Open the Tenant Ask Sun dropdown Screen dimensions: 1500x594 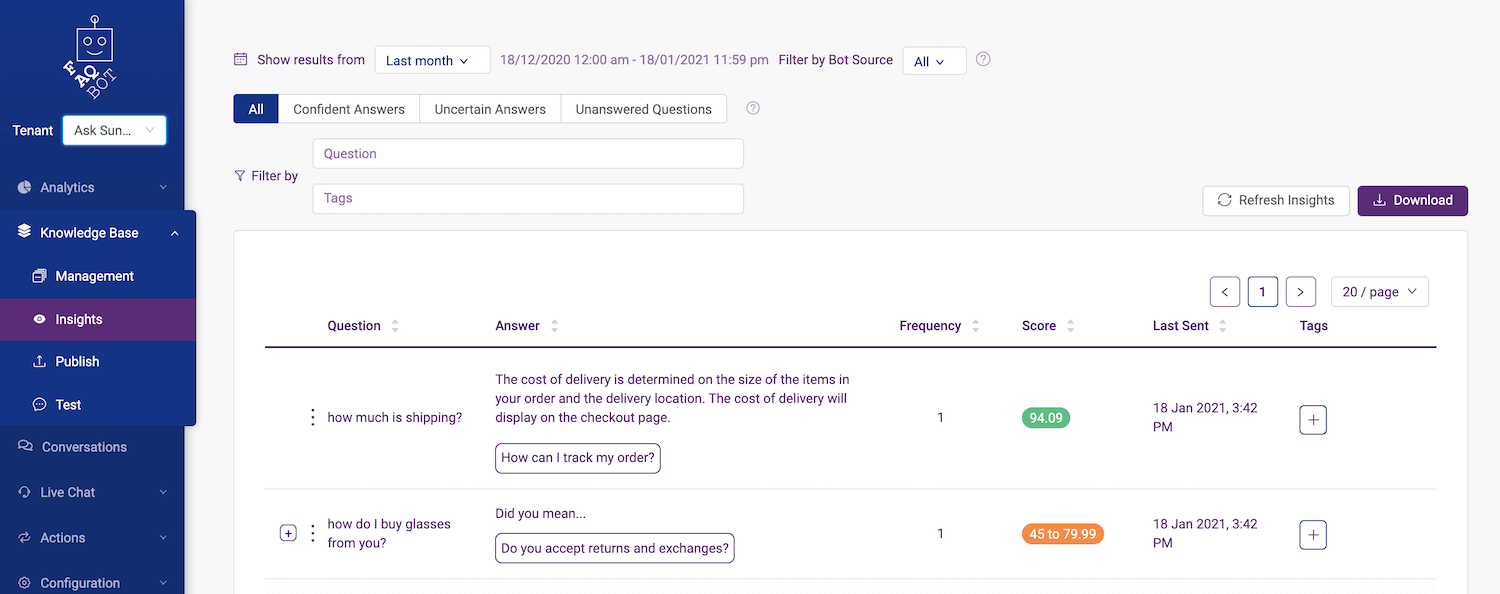114,130
